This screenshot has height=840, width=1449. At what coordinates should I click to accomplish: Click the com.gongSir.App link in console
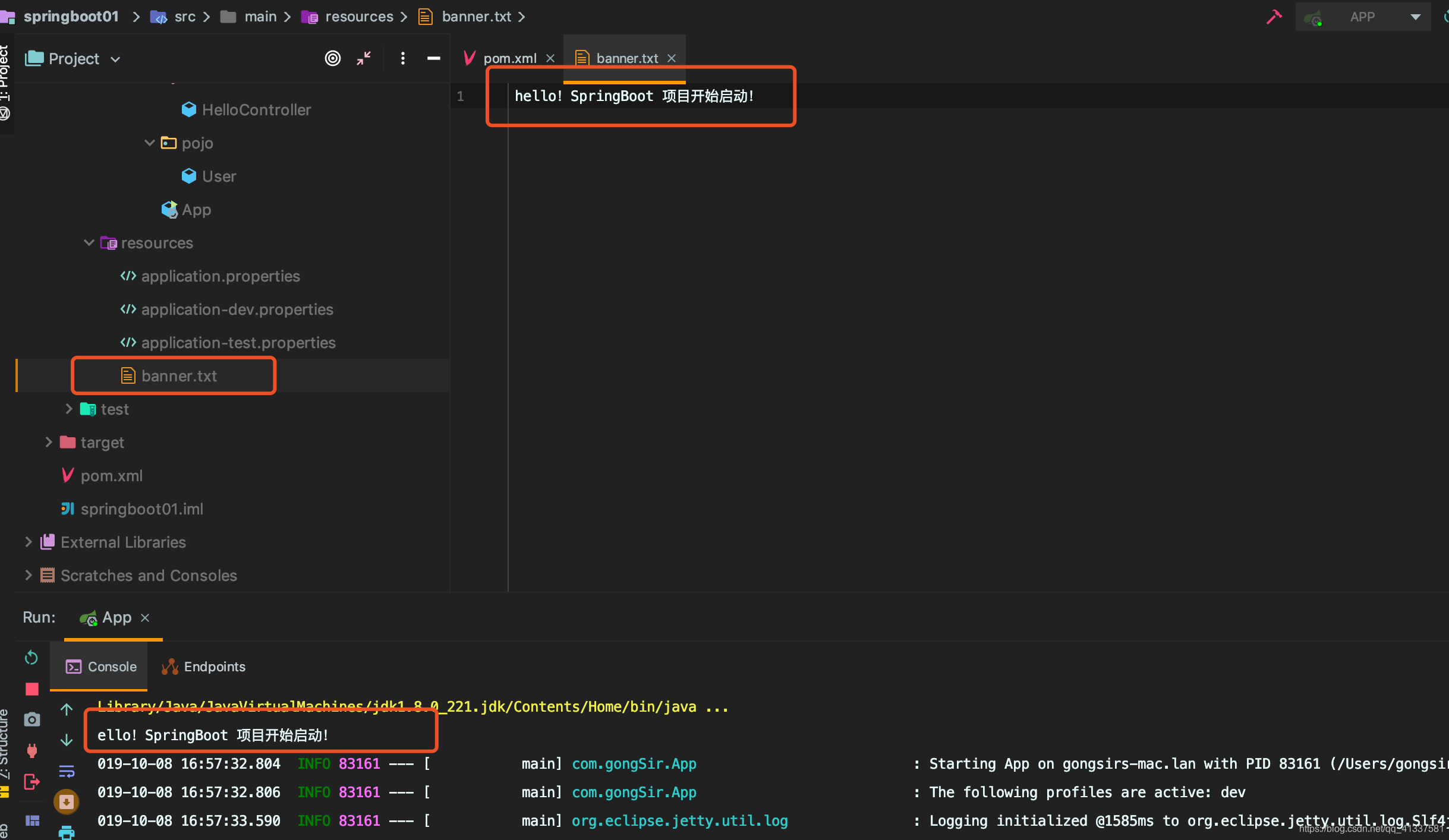tap(634, 764)
